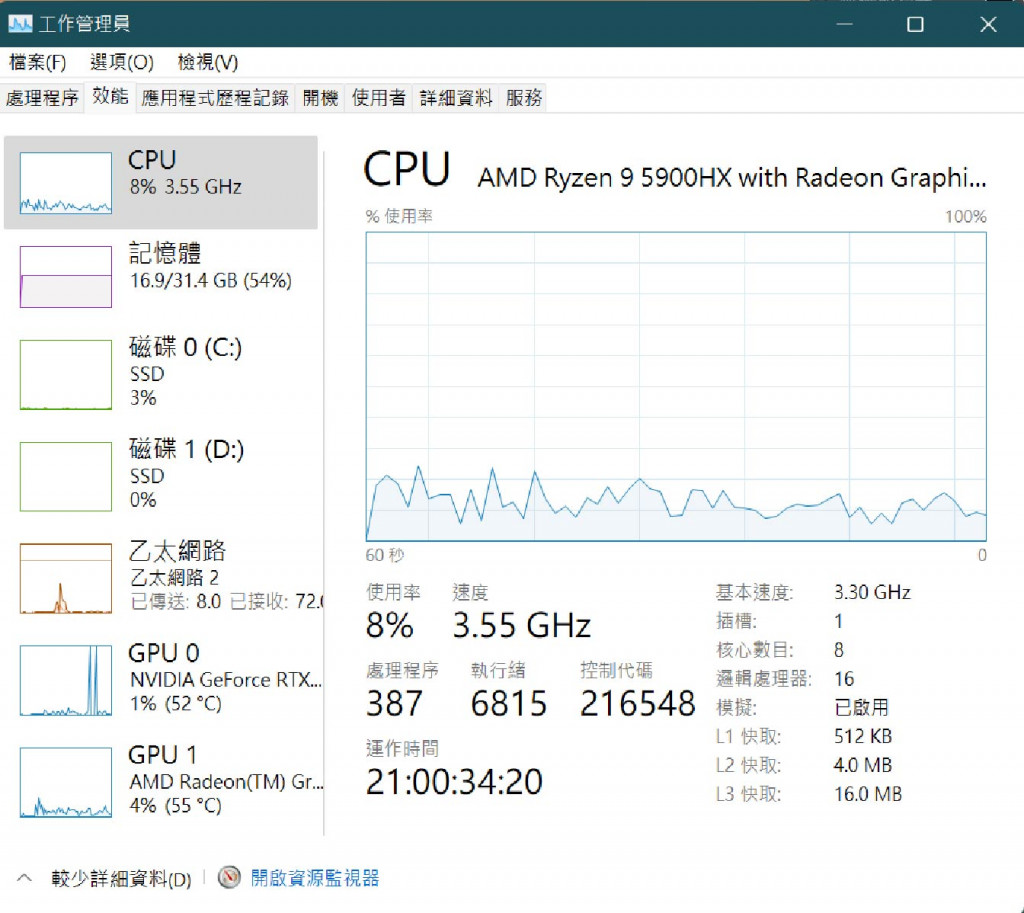1024x913 pixels.
Task: Switch to the 使用者 tab
Action: click(x=378, y=98)
